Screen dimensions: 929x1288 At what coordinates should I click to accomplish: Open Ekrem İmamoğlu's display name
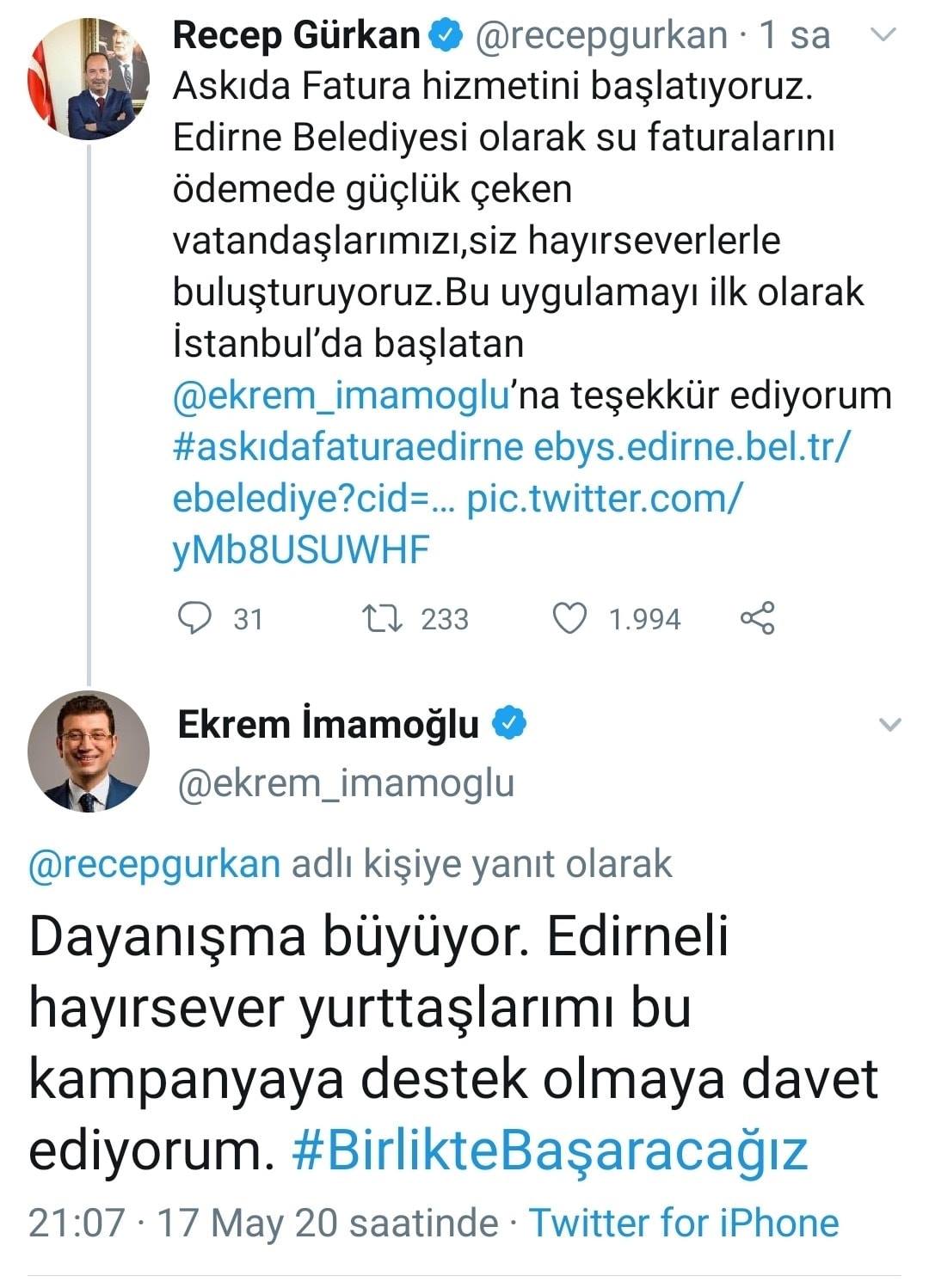tap(329, 724)
